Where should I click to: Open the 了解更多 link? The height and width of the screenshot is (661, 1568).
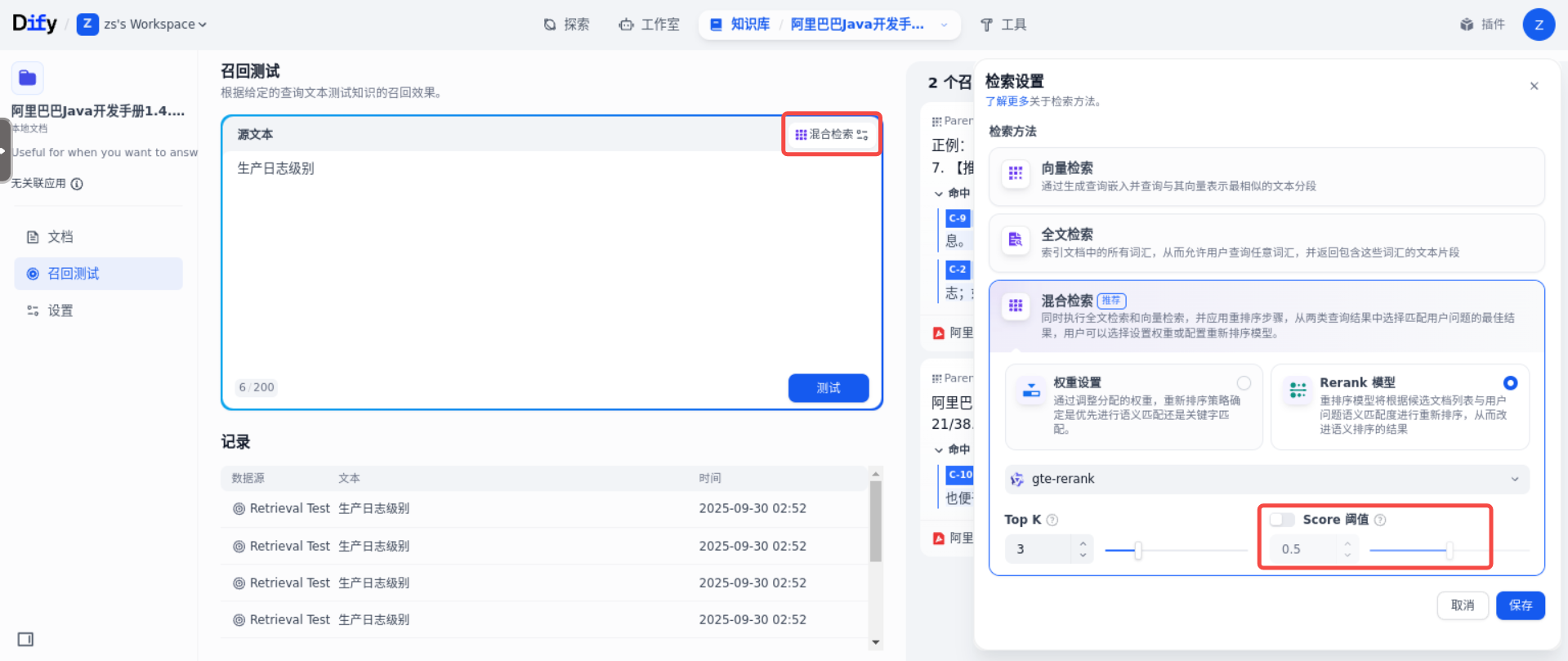[x=1007, y=101]
